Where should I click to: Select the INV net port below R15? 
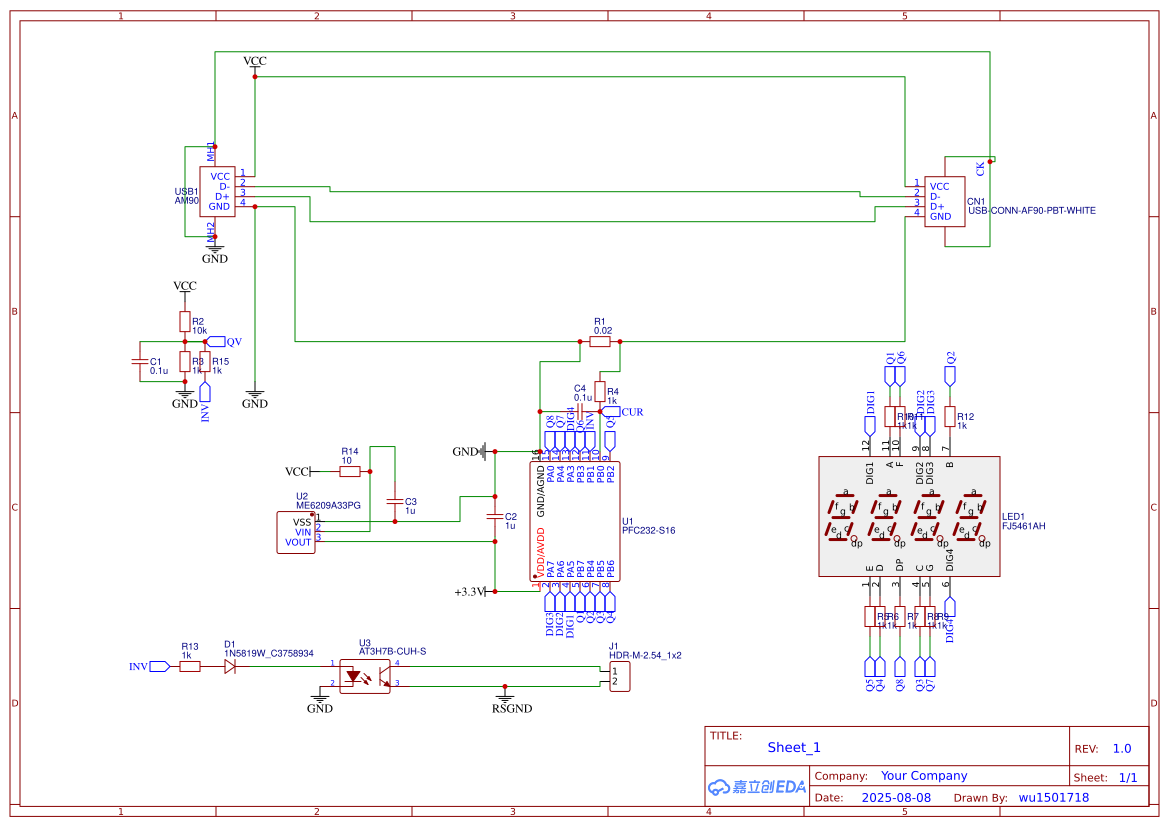(x=205, y=392)
